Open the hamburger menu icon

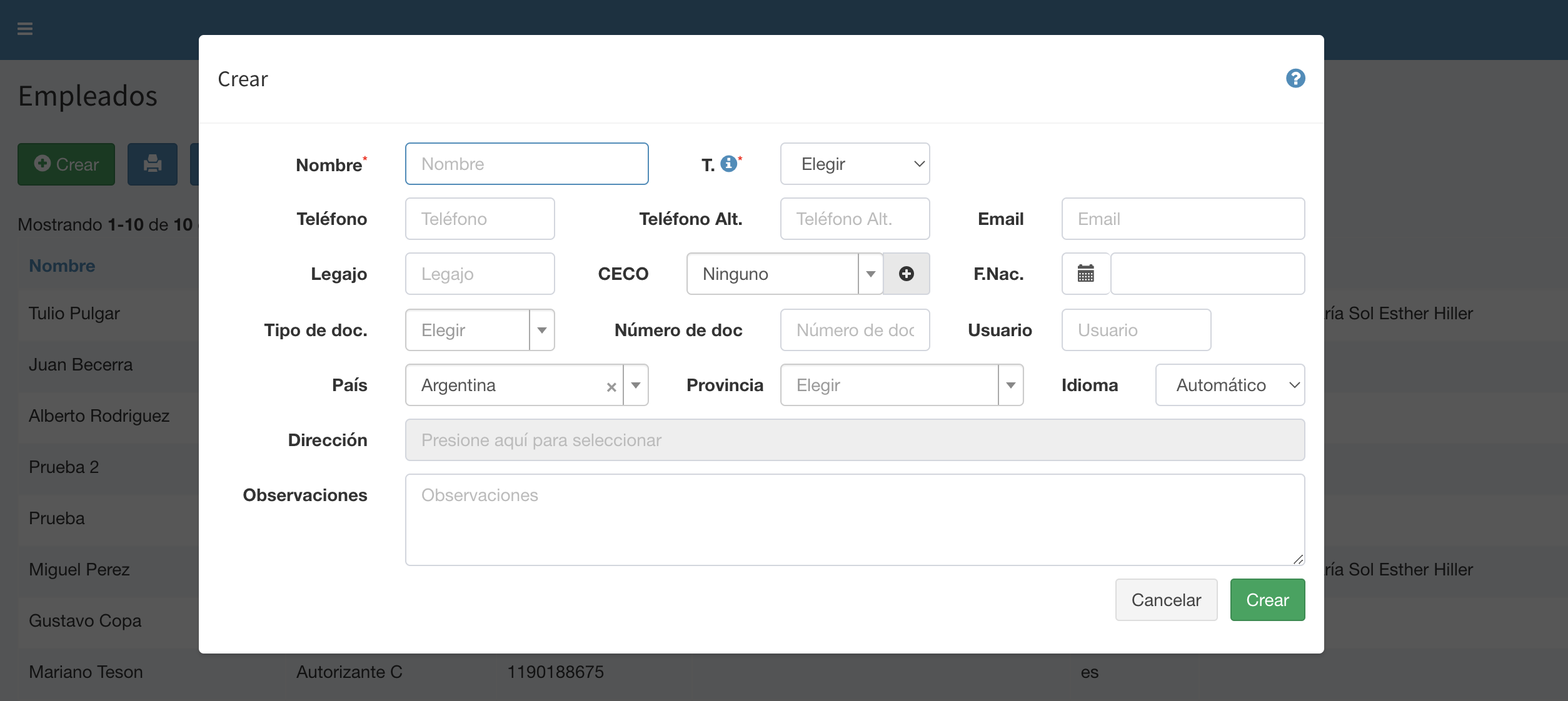click(25, 29)
